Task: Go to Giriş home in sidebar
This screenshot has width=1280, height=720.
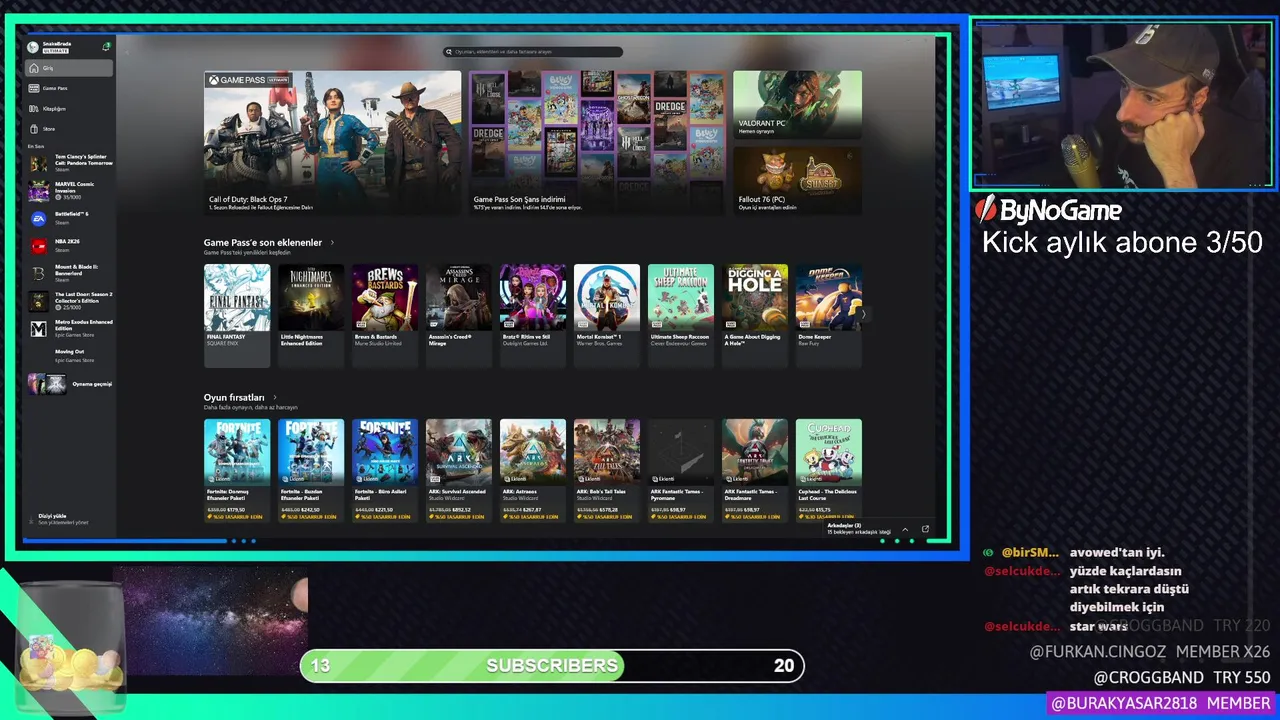Action: (69, 68)
